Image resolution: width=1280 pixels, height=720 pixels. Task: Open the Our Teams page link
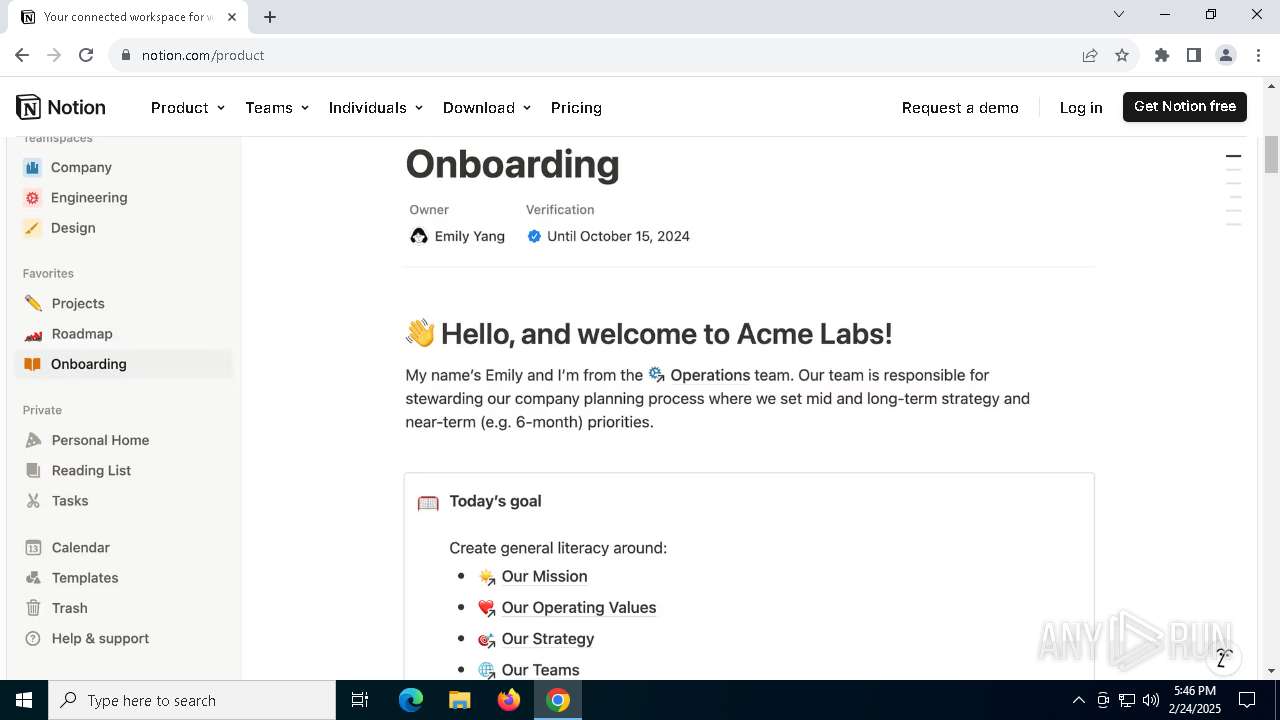541,670
